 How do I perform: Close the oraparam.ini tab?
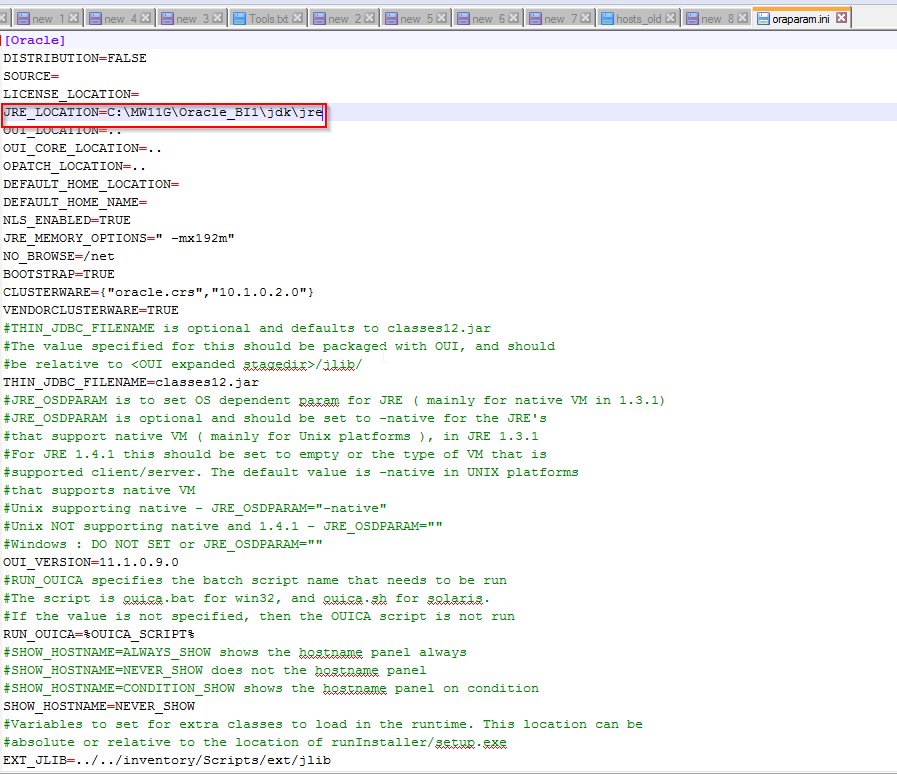(842, 18)
